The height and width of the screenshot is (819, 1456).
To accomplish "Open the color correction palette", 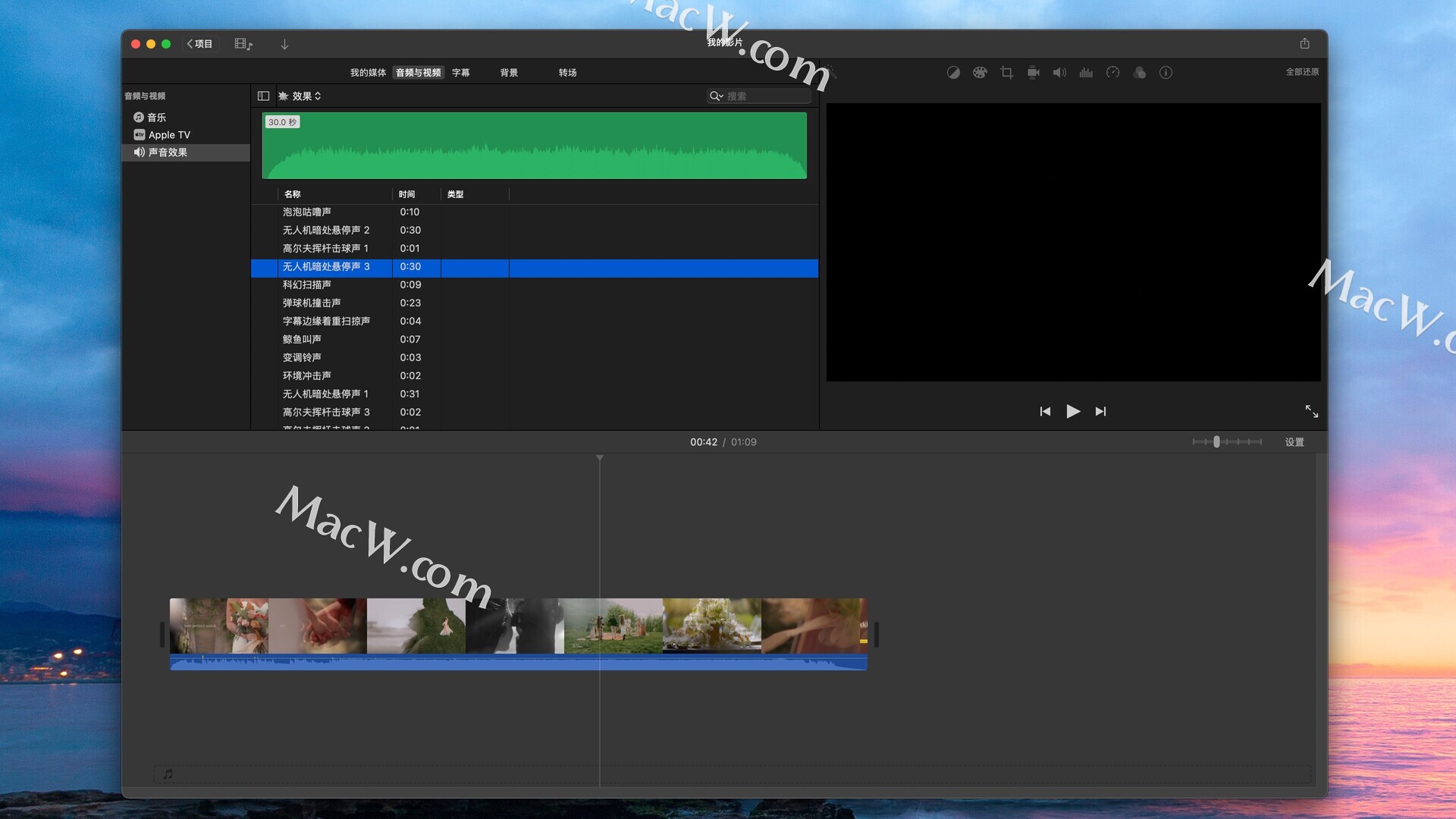I will 980,73.
